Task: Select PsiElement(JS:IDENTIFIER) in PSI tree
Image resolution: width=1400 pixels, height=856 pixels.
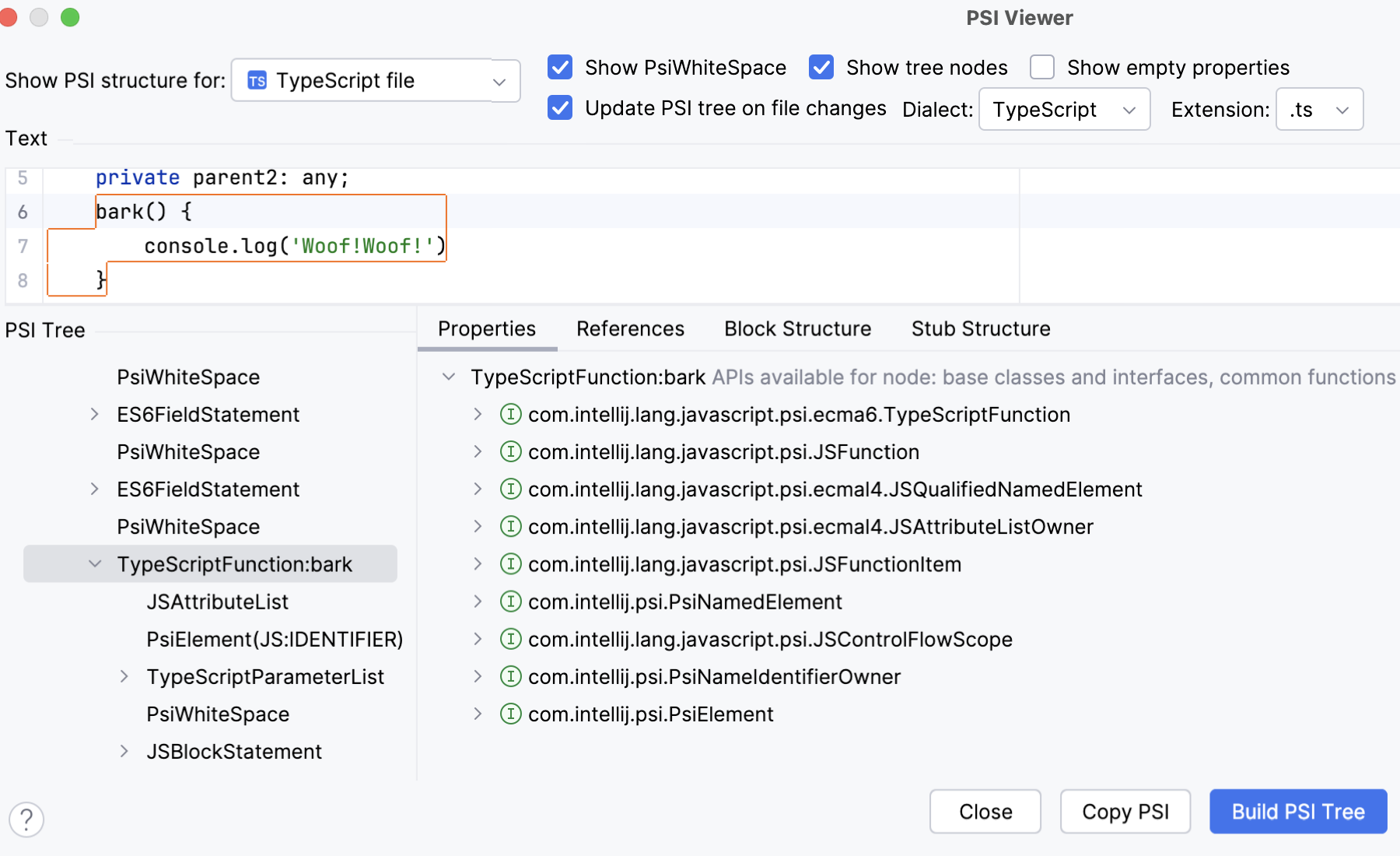Action: (275, 639)
